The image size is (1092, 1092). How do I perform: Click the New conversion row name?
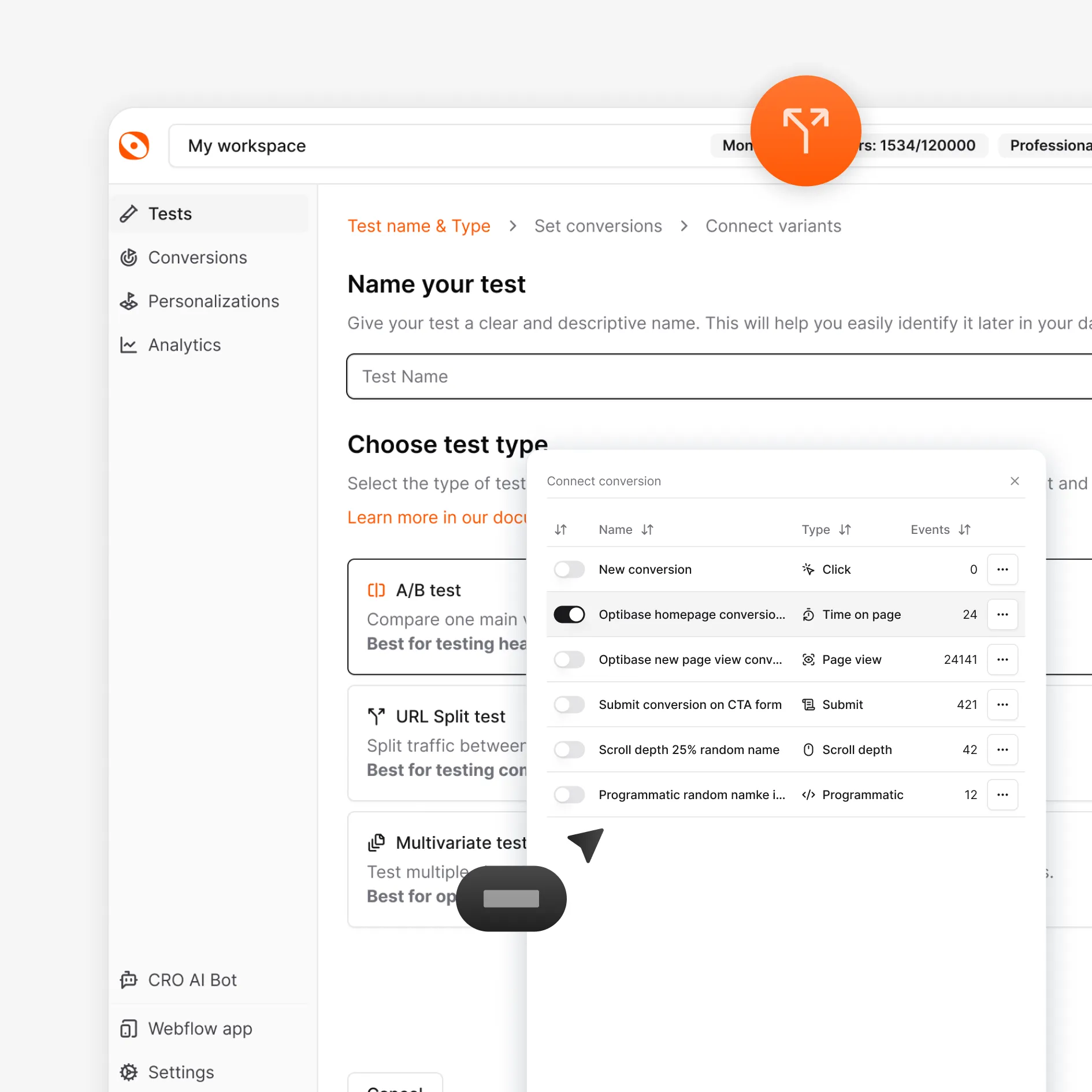(645, 569)
